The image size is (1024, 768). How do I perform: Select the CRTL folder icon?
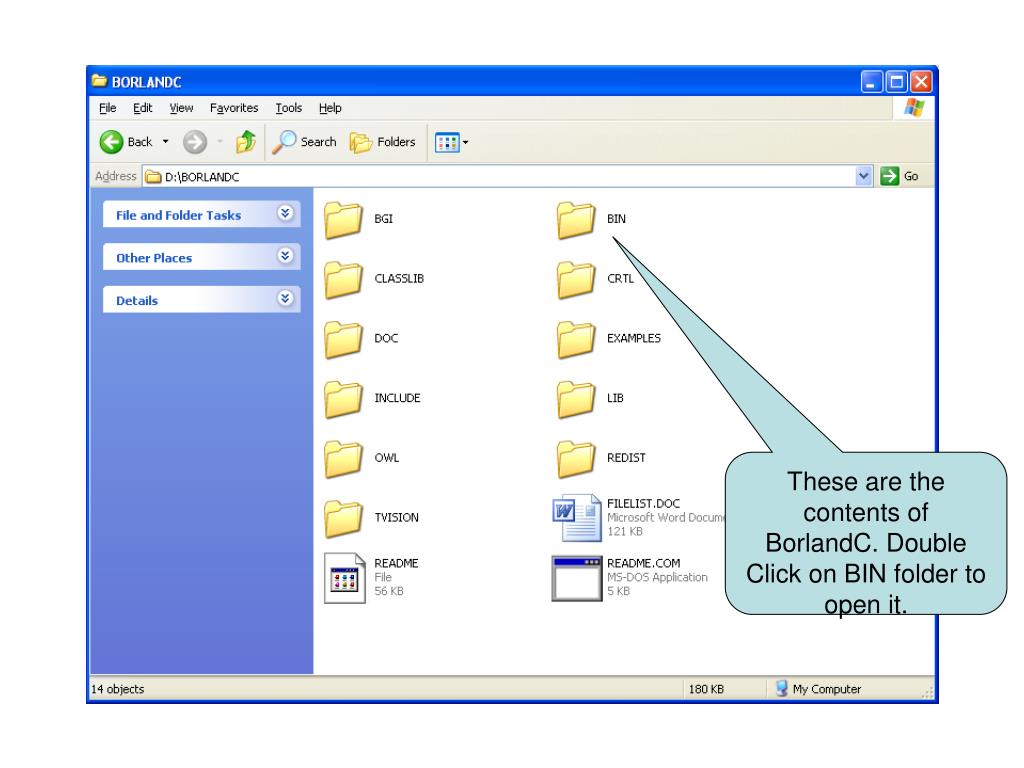click(576, 280)
